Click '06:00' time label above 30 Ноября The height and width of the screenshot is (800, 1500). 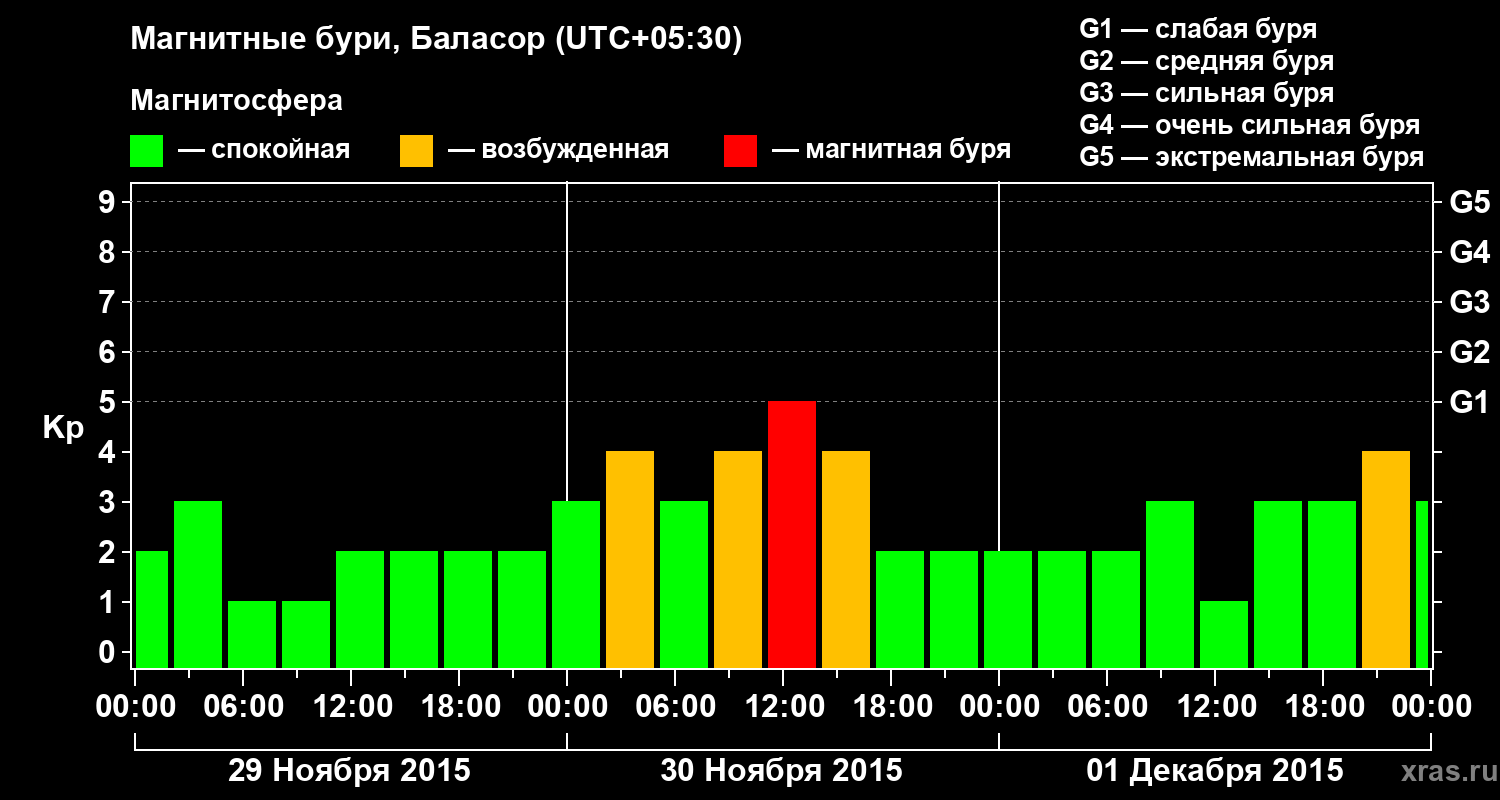(x=675, y=707)
